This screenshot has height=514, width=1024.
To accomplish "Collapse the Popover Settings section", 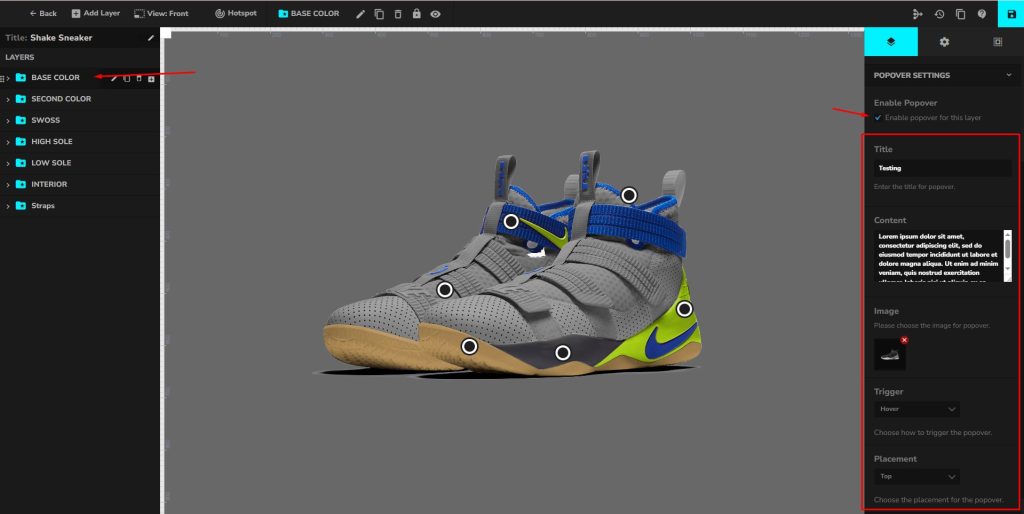I will [x=1009, y=75].
